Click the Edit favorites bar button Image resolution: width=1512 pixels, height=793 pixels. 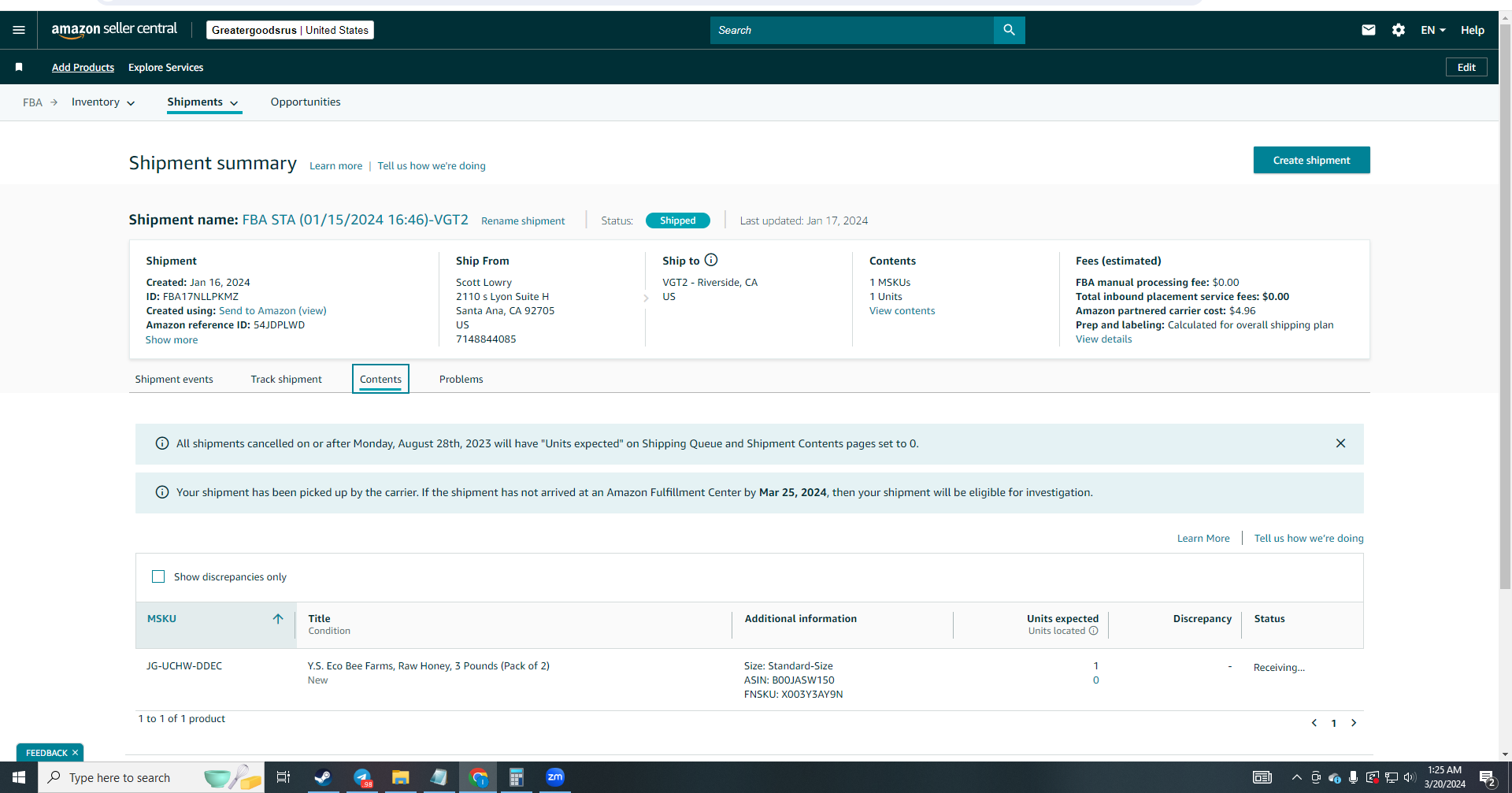[1466, 67]
